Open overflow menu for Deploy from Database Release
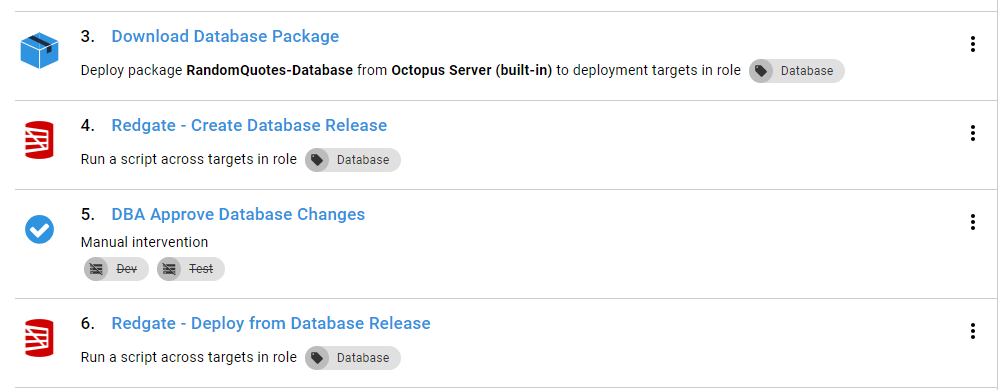This screenshot has width=1004, height=390. [973, 331]
